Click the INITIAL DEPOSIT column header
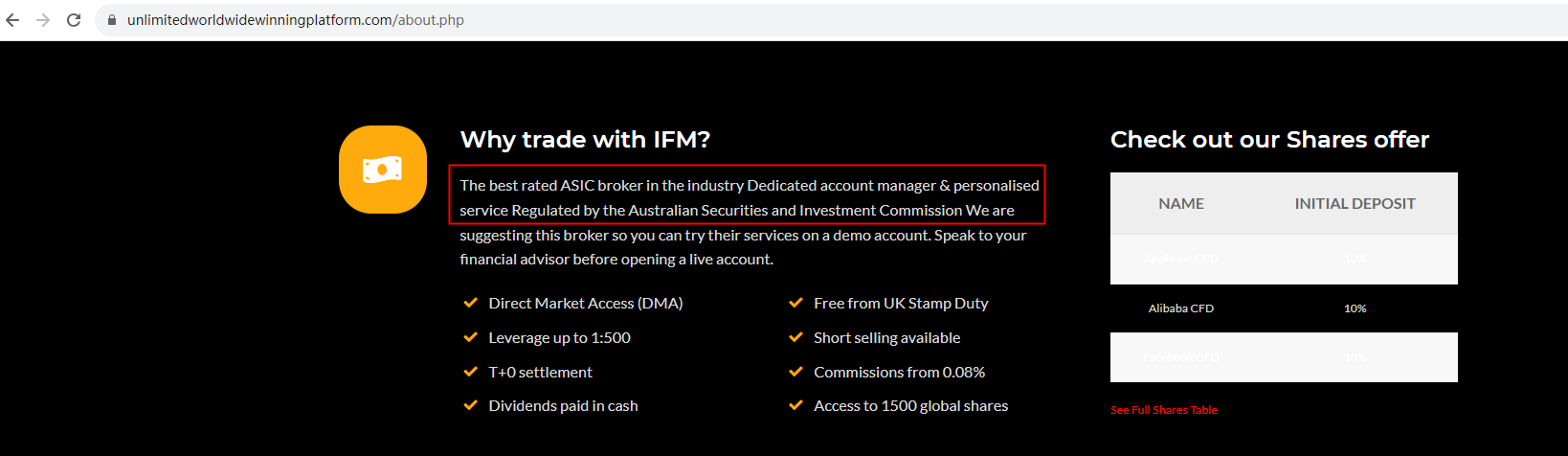1568x456 pixels. point(1355,203)
